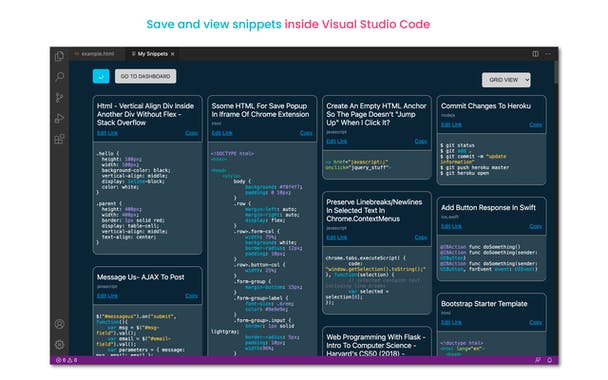Open the GRID VIEW dropdown
This screenshot has width=608, height=380.
[506, 80]
